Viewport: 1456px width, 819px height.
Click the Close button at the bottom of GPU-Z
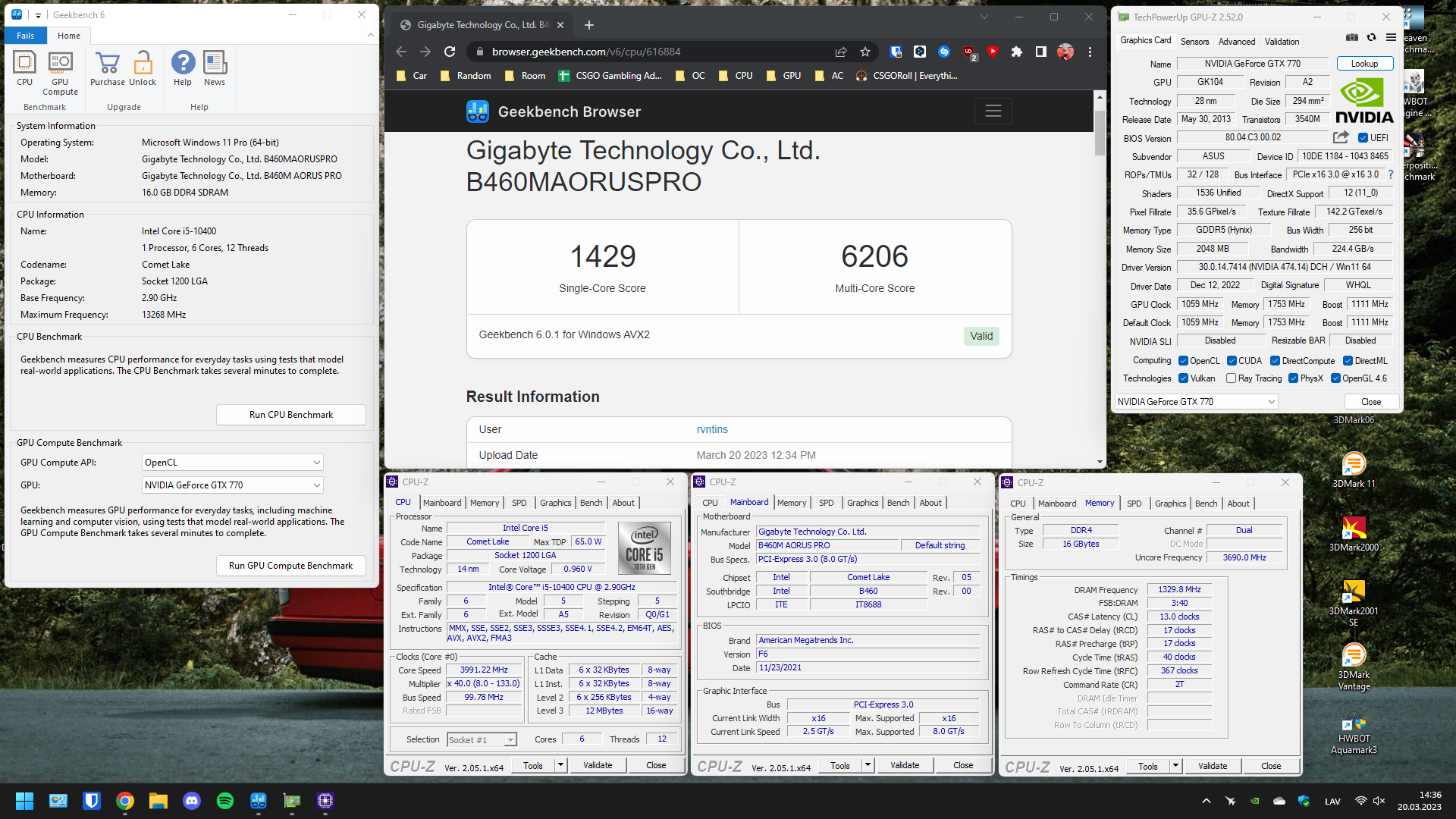[1370, 402]
